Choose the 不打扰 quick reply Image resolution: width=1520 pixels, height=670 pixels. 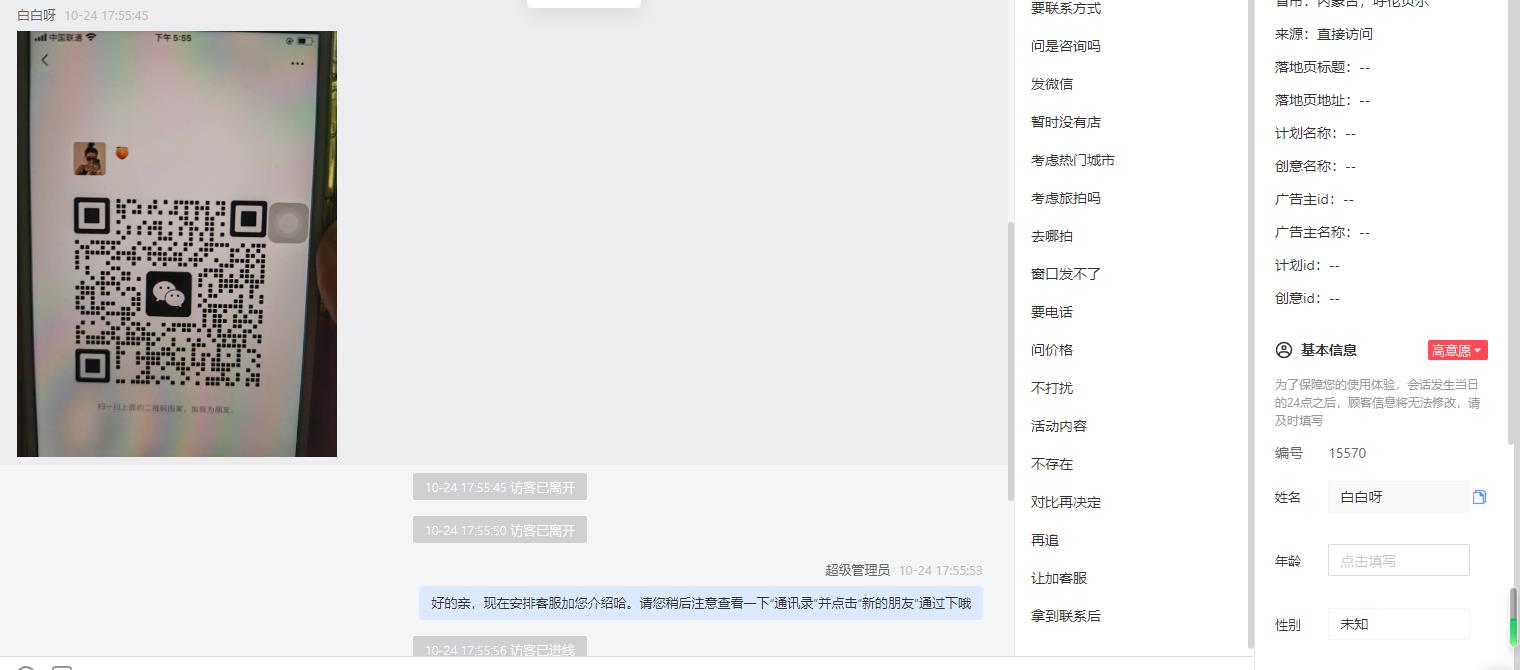click(1052, 388)
